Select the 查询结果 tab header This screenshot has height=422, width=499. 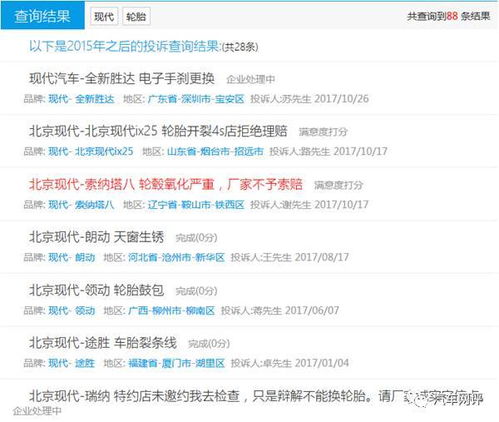(x=42, y=16)
